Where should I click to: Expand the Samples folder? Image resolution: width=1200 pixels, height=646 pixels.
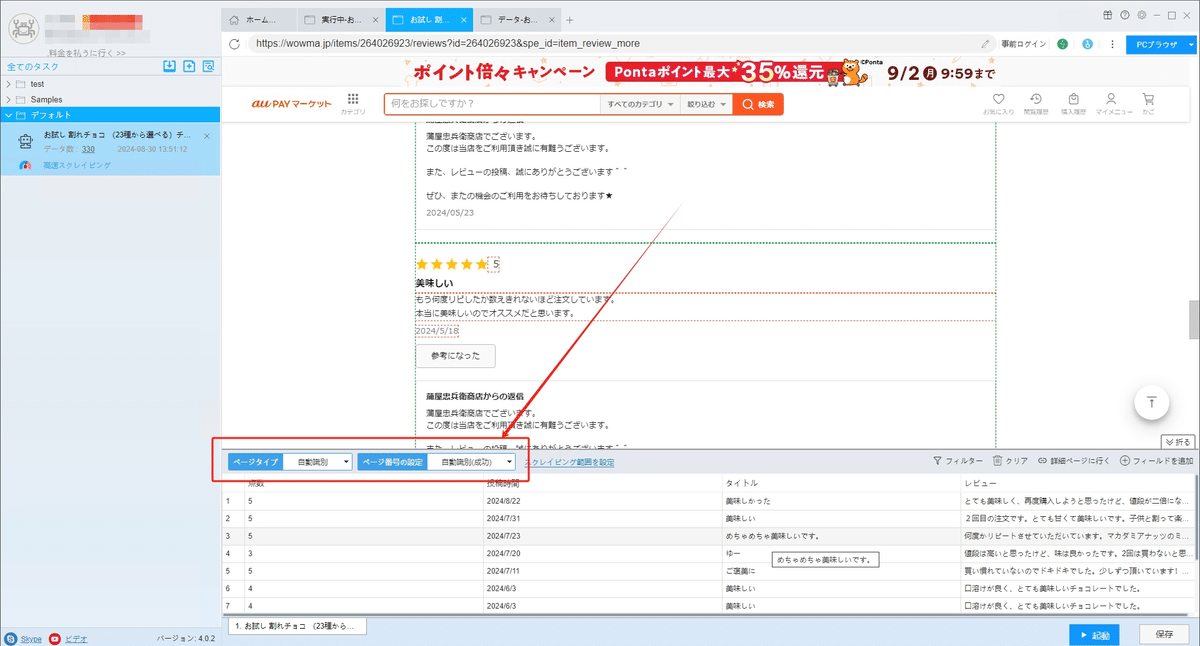click(9, 100)
